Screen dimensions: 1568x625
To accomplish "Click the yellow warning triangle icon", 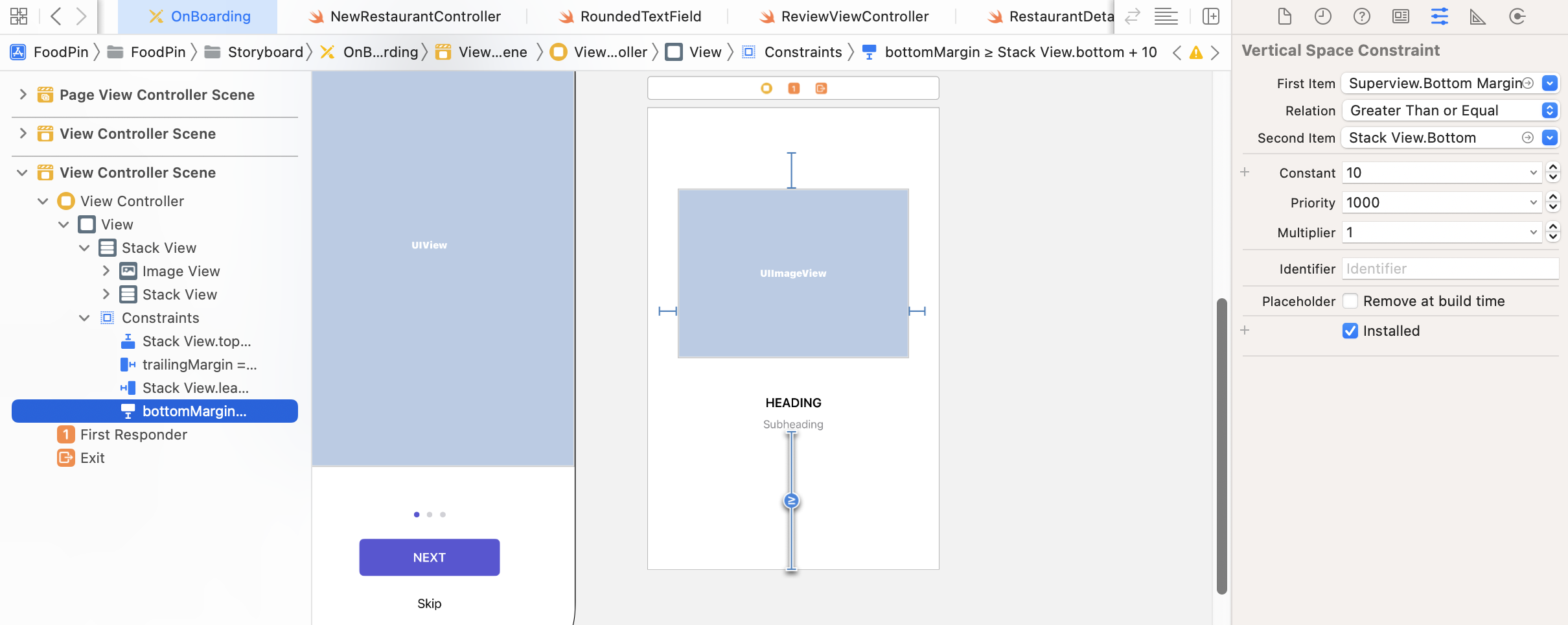I will [1196, 53].
